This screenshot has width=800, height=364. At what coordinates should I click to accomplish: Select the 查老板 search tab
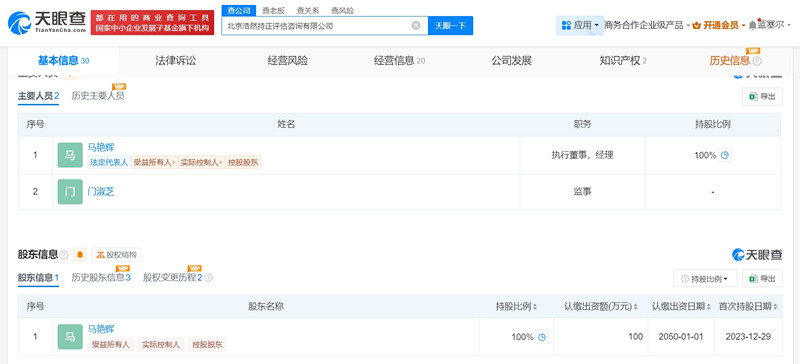click(x=273, y=10)
